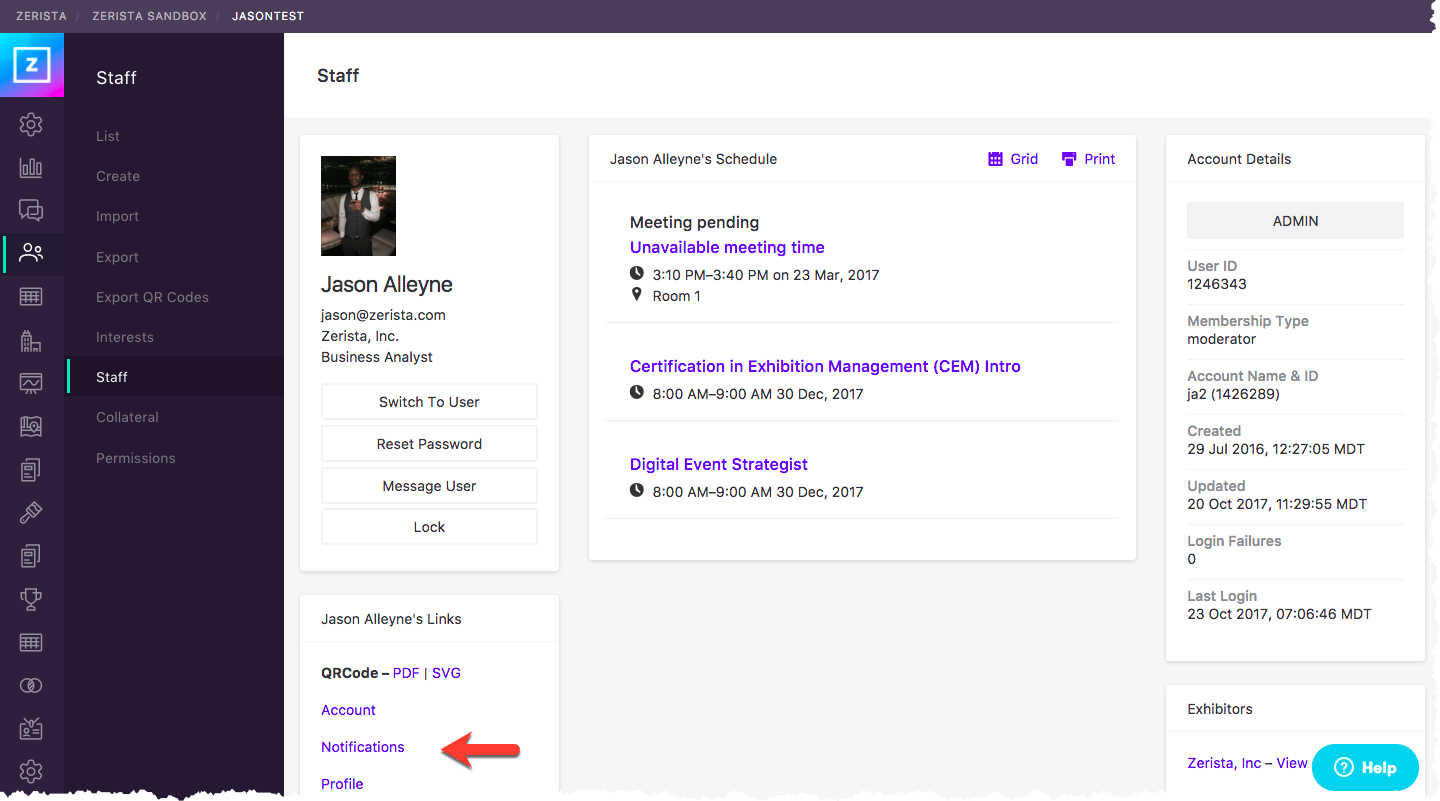Click the Room 1 location text
The height and width of the screenshot is (801, 1440).
tap(677, 296)
